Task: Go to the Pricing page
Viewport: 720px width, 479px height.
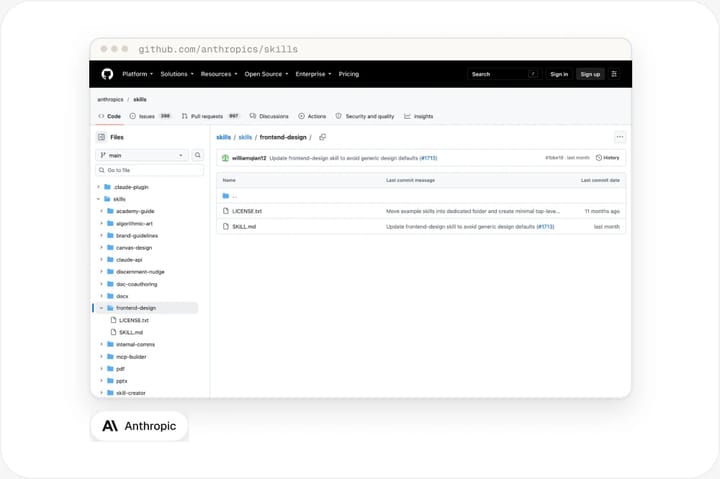Action: pos(349,74)
